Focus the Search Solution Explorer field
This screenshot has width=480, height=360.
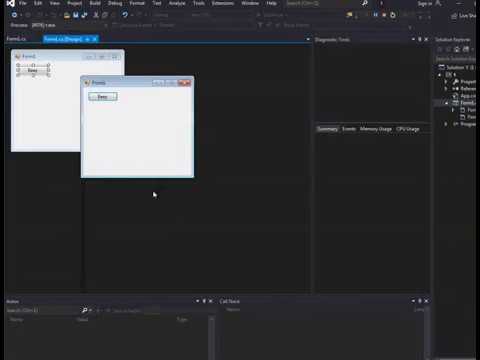coord(456,59)
